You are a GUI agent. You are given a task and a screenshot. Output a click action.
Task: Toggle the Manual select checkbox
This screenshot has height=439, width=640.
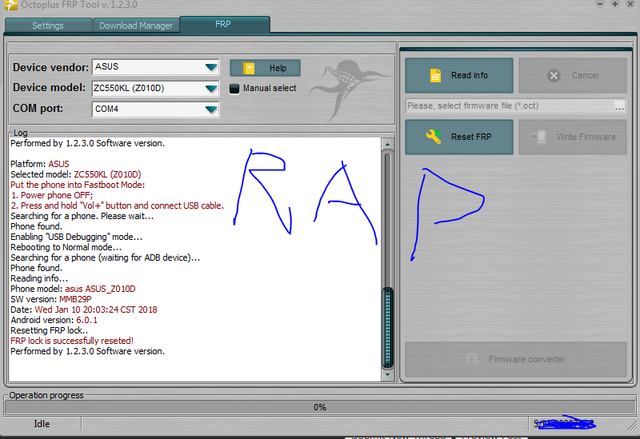tap(234, 89)
